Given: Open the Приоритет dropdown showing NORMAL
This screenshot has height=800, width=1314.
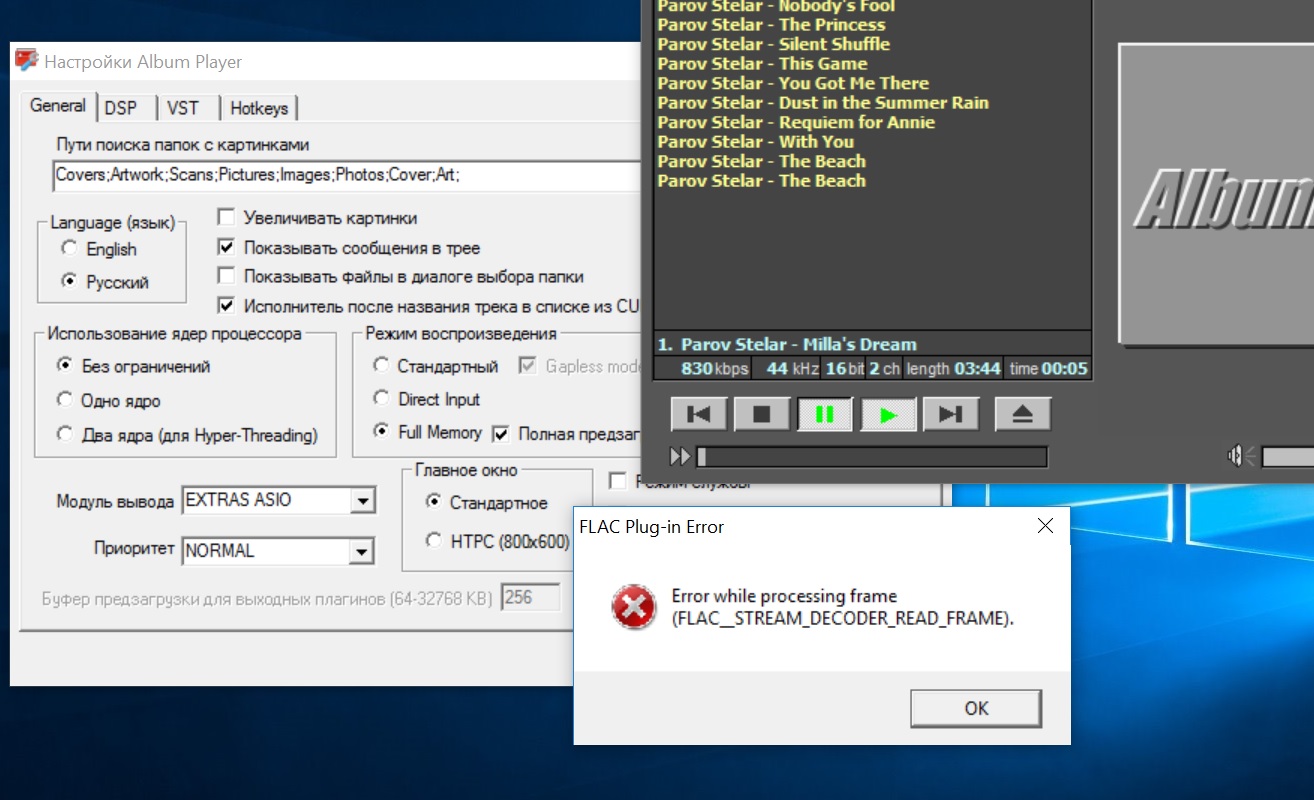Looking at the screenshot, I should pyautogui.click(x=279, y=550).
